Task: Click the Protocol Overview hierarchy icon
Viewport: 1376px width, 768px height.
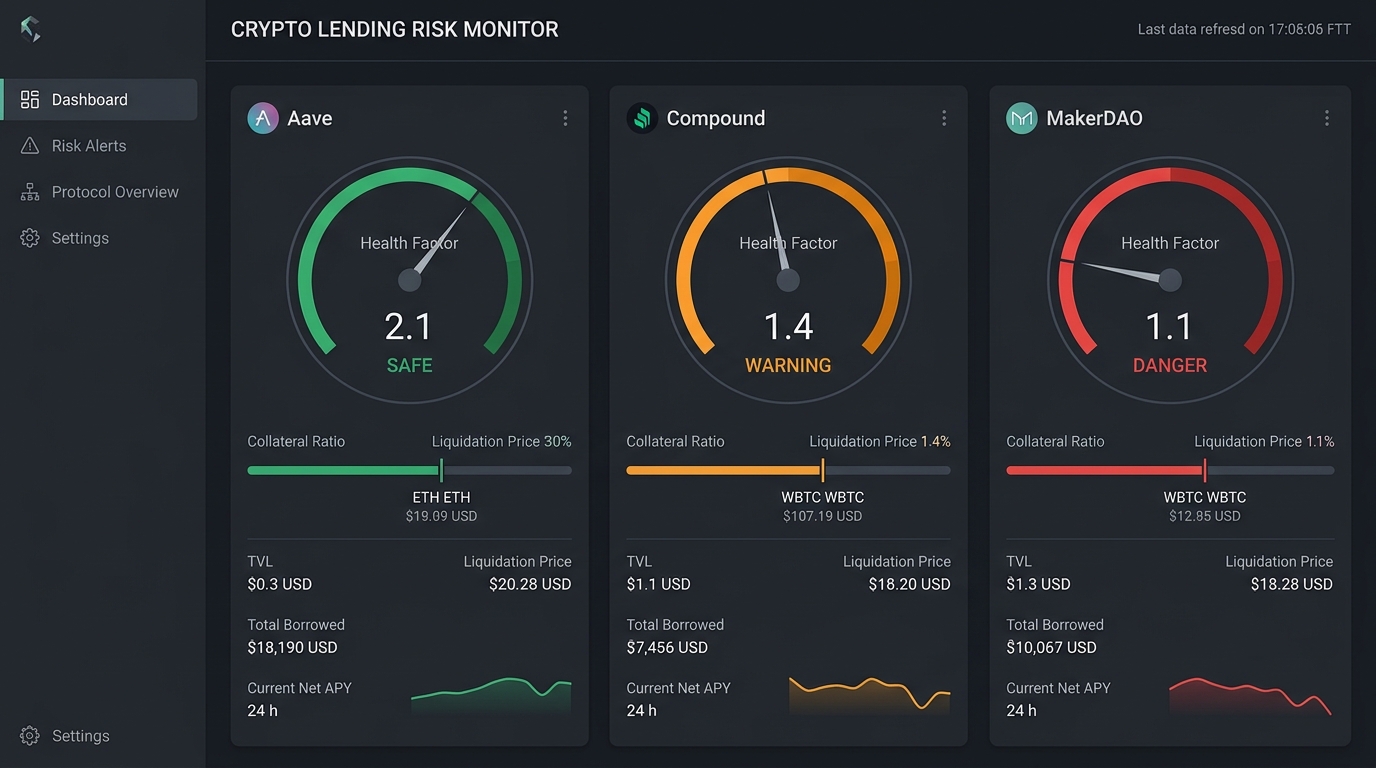Action: [30, 192]
